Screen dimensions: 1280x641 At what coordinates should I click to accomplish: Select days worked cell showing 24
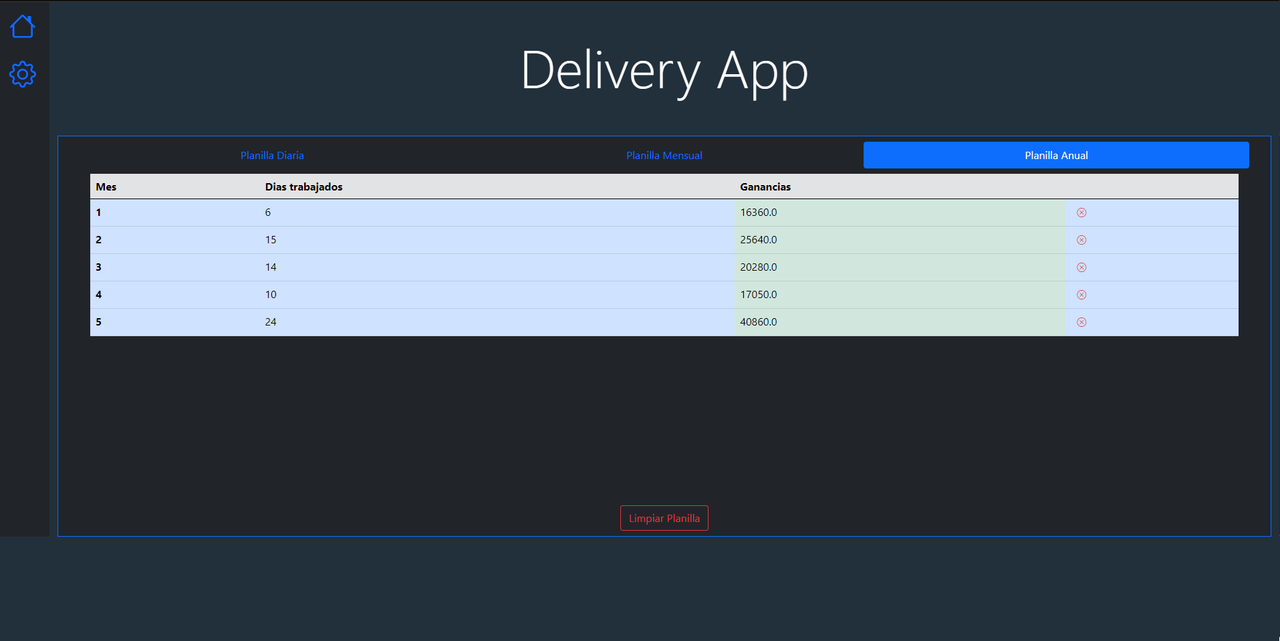click(x=497, y=322)
